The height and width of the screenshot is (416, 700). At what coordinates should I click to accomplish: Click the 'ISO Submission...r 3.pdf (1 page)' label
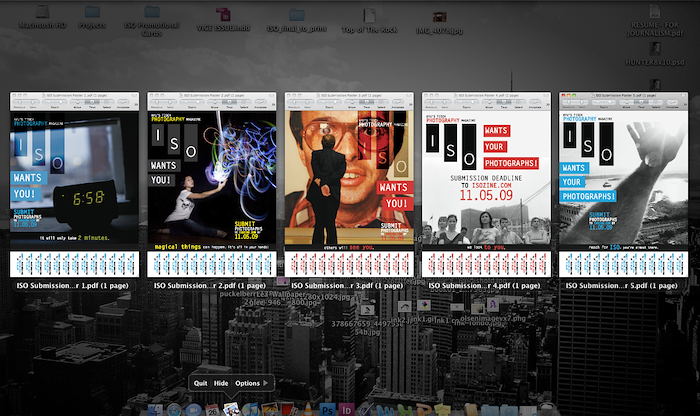(x=347, y=286)
